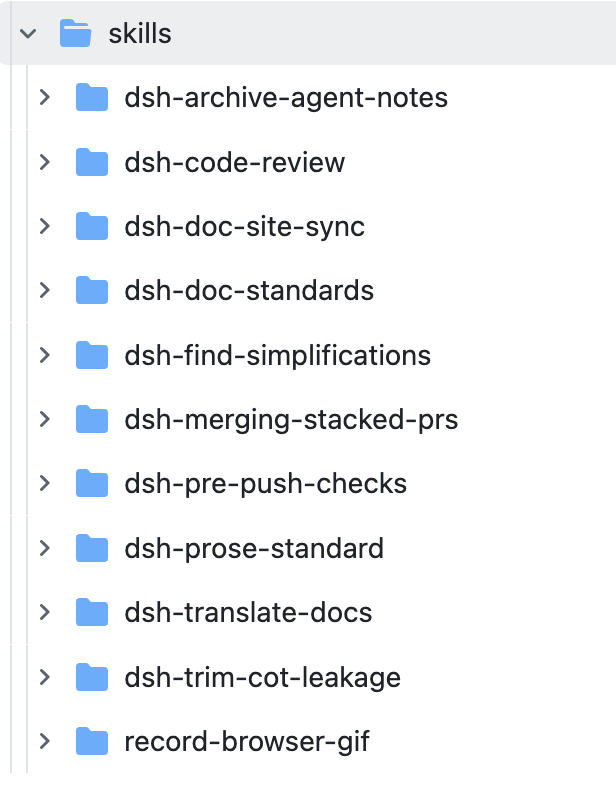
Task: Expand the record-browser-gif chevron
Action: [45, 741]
